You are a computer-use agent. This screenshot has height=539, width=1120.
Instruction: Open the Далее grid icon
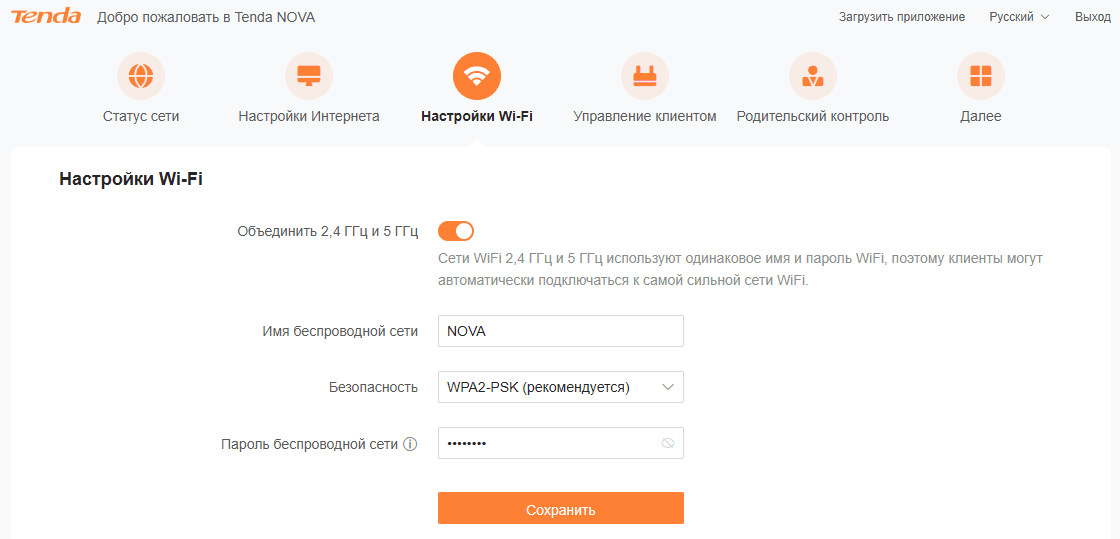(981, 76)
